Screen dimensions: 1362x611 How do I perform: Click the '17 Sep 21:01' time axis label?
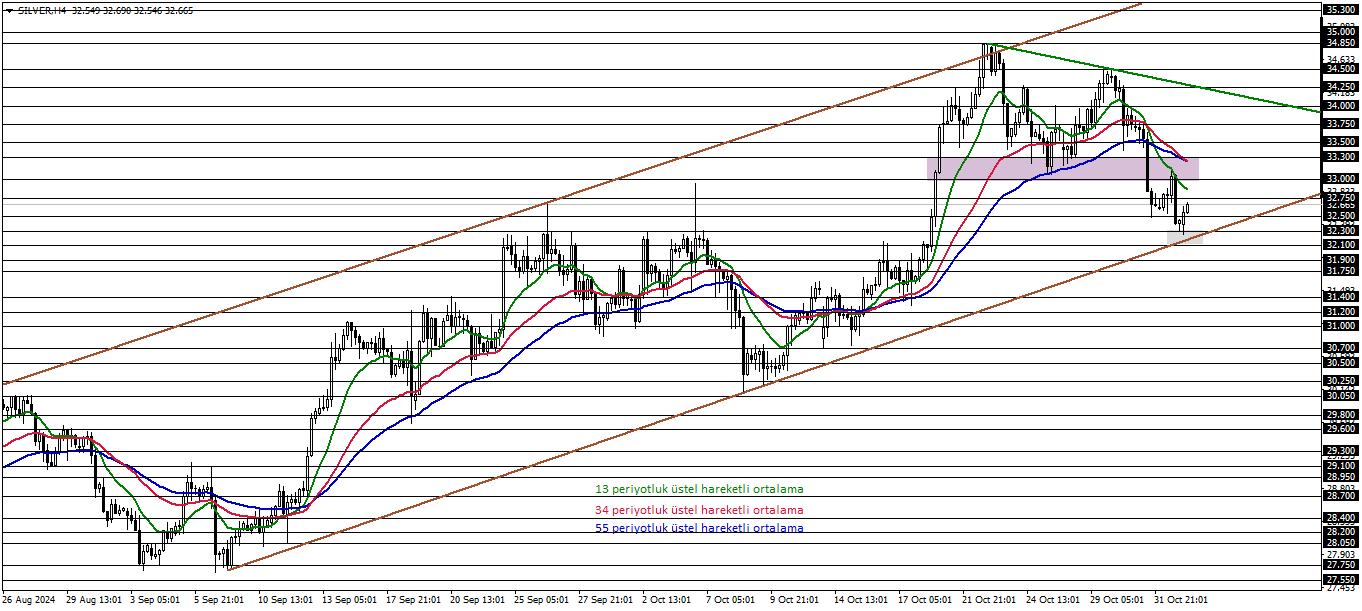pos(414,600)
